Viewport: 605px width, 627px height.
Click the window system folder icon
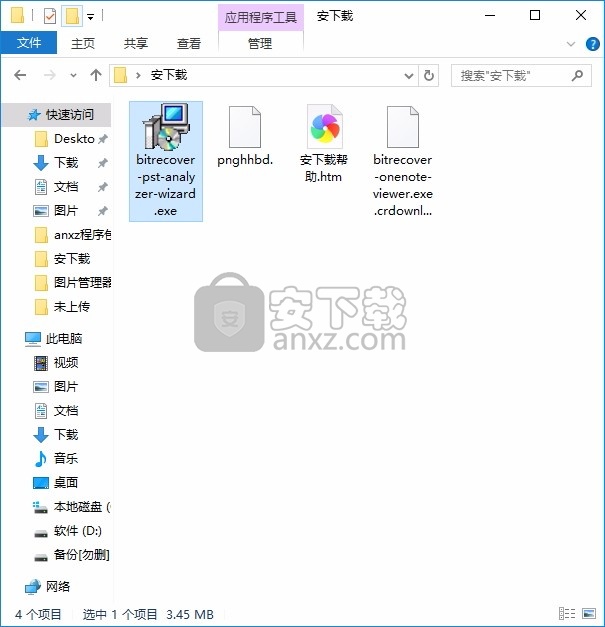[x=17, y=16]
